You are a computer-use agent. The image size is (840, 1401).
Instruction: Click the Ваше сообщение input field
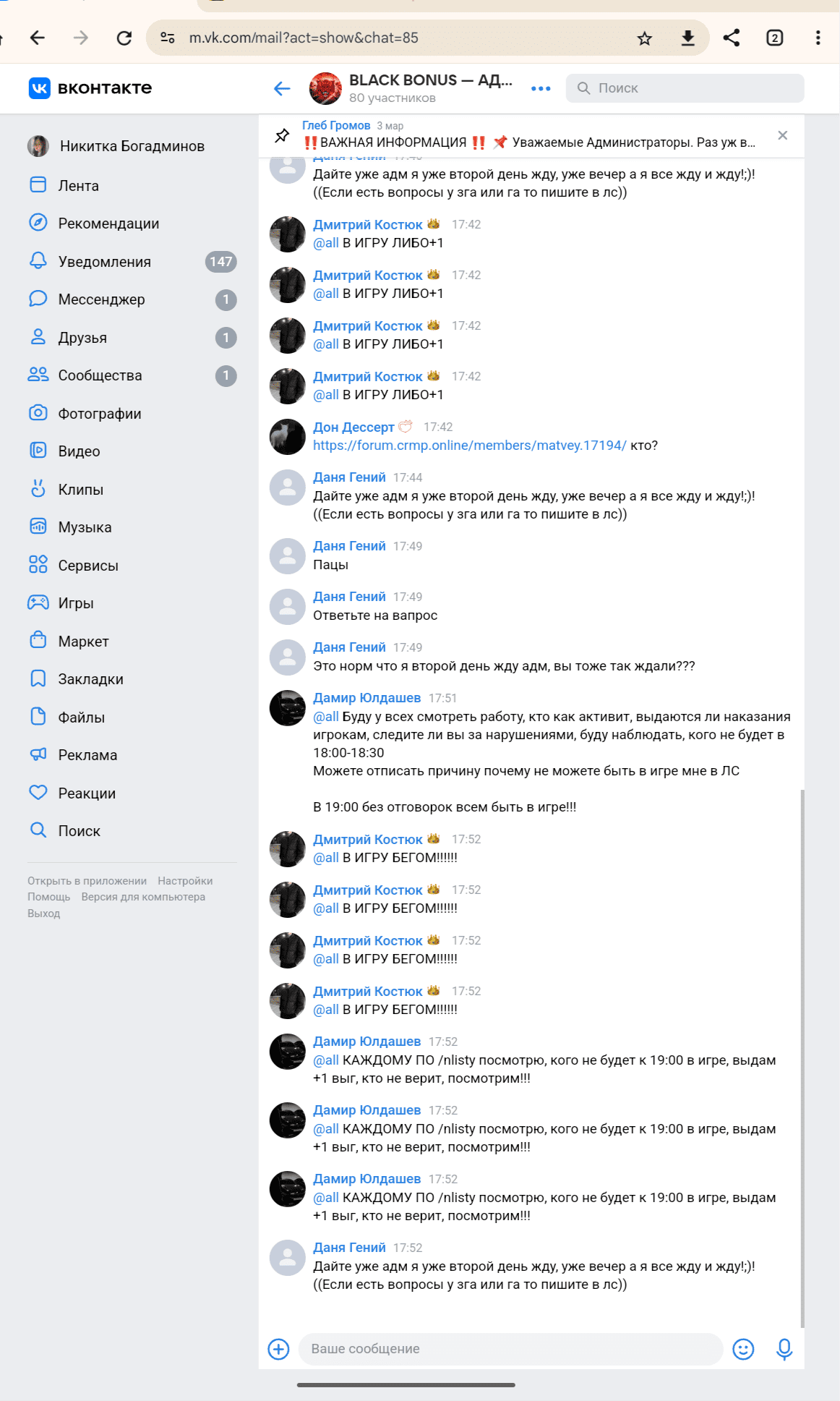510,1349
